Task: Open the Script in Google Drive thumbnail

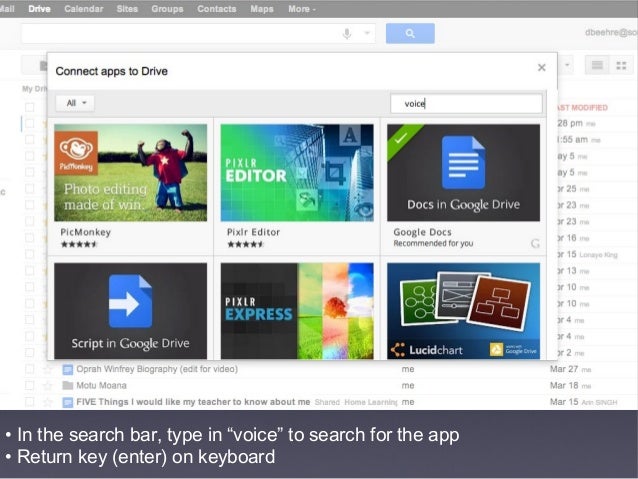Action: pos(131,311)
